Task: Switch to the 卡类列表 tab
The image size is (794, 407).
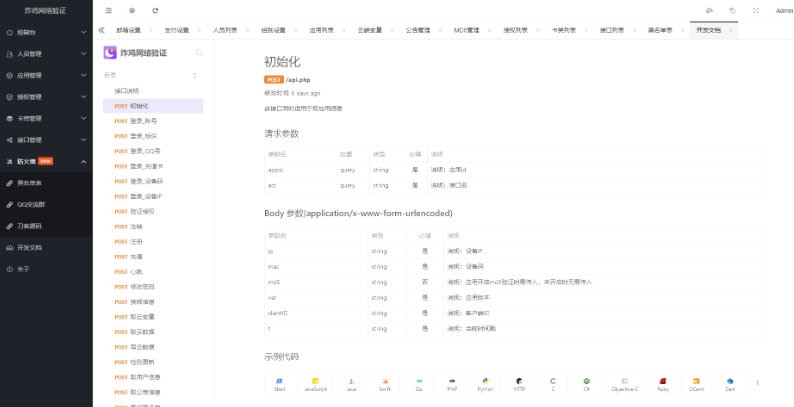Action: (564, 30)
